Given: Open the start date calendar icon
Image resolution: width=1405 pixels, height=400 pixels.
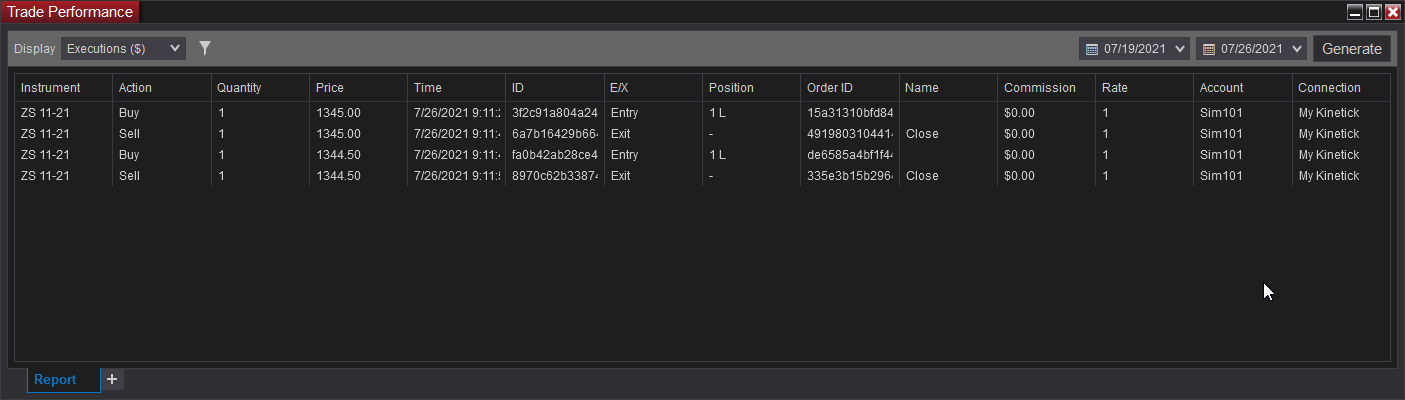Looking at the screenshot, I should coord(1092,49).
